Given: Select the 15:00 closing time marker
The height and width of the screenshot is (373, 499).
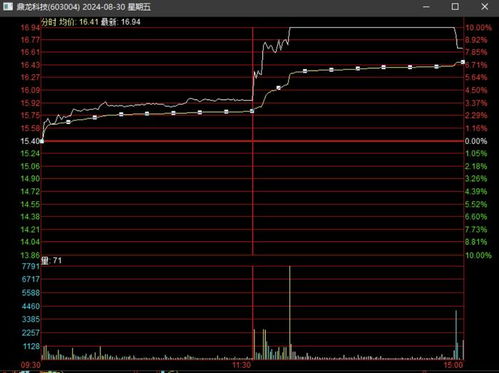Looking at the screenshot, I should [453, 365].
